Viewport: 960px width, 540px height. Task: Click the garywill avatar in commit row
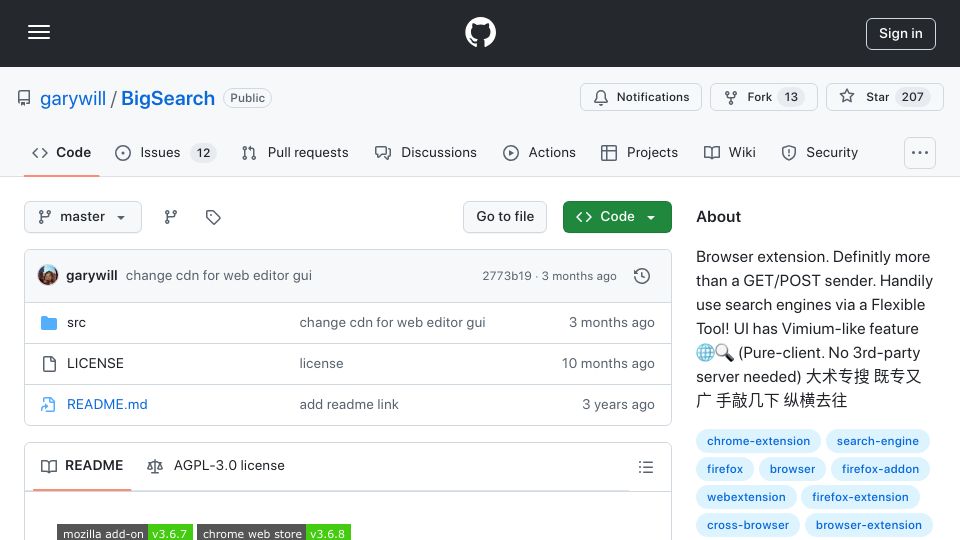(x=48, y=276)
